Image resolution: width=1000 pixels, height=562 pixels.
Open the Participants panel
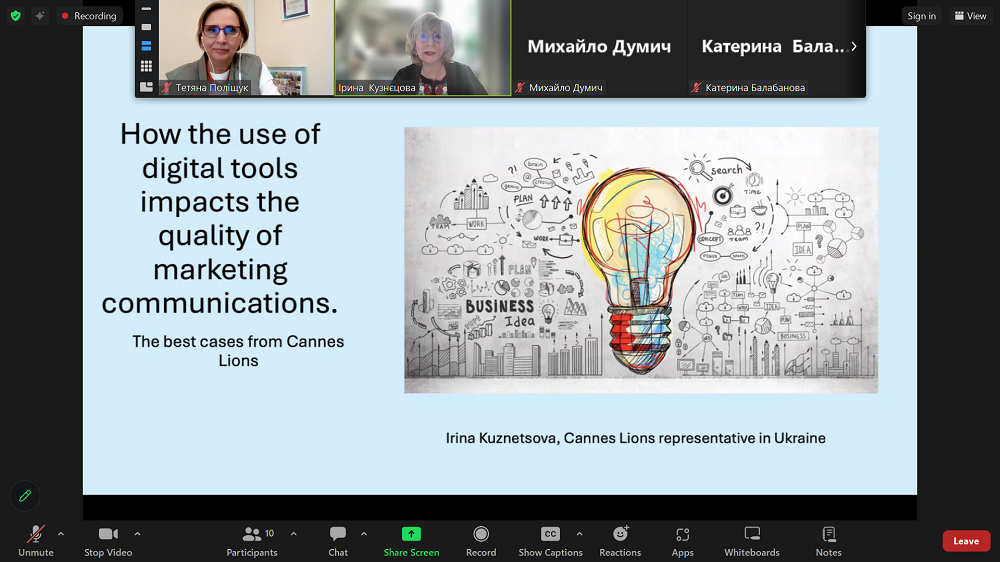click(252, 540)
